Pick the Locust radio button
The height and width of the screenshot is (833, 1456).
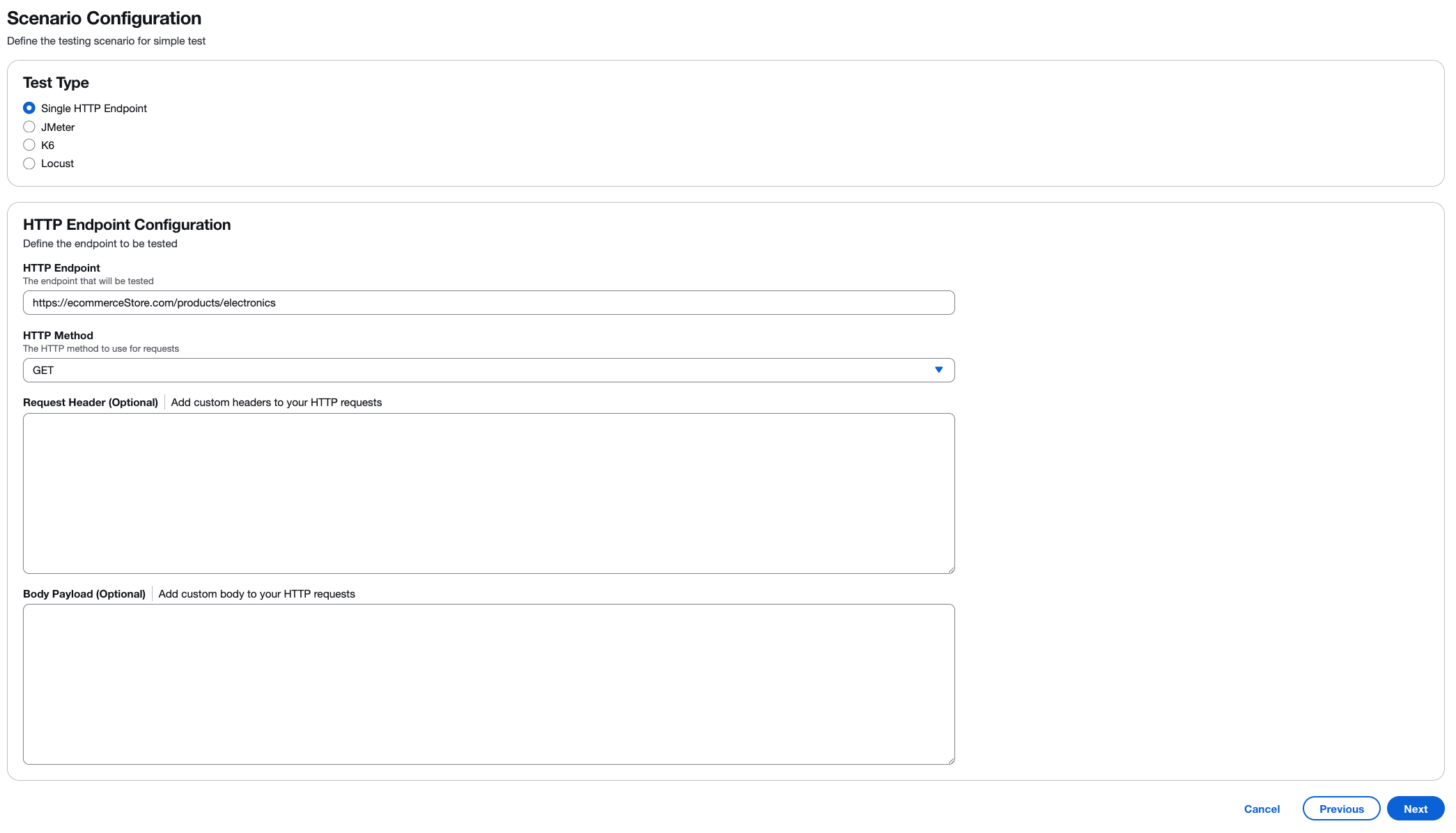tap(29, 164)
